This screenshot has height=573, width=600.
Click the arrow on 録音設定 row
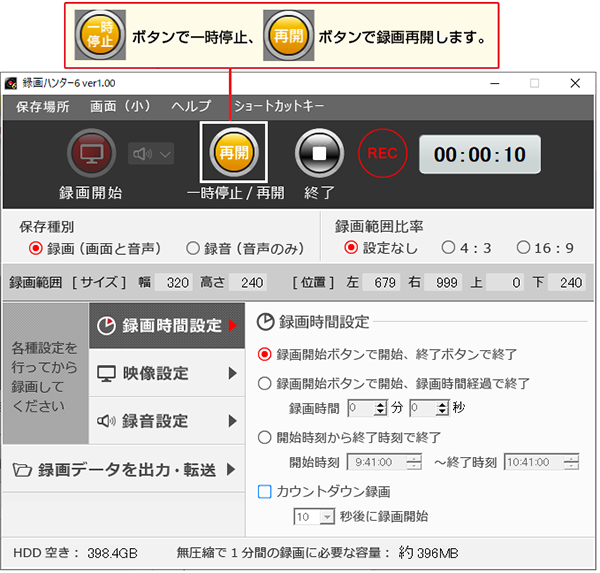[x=232, y=421]
